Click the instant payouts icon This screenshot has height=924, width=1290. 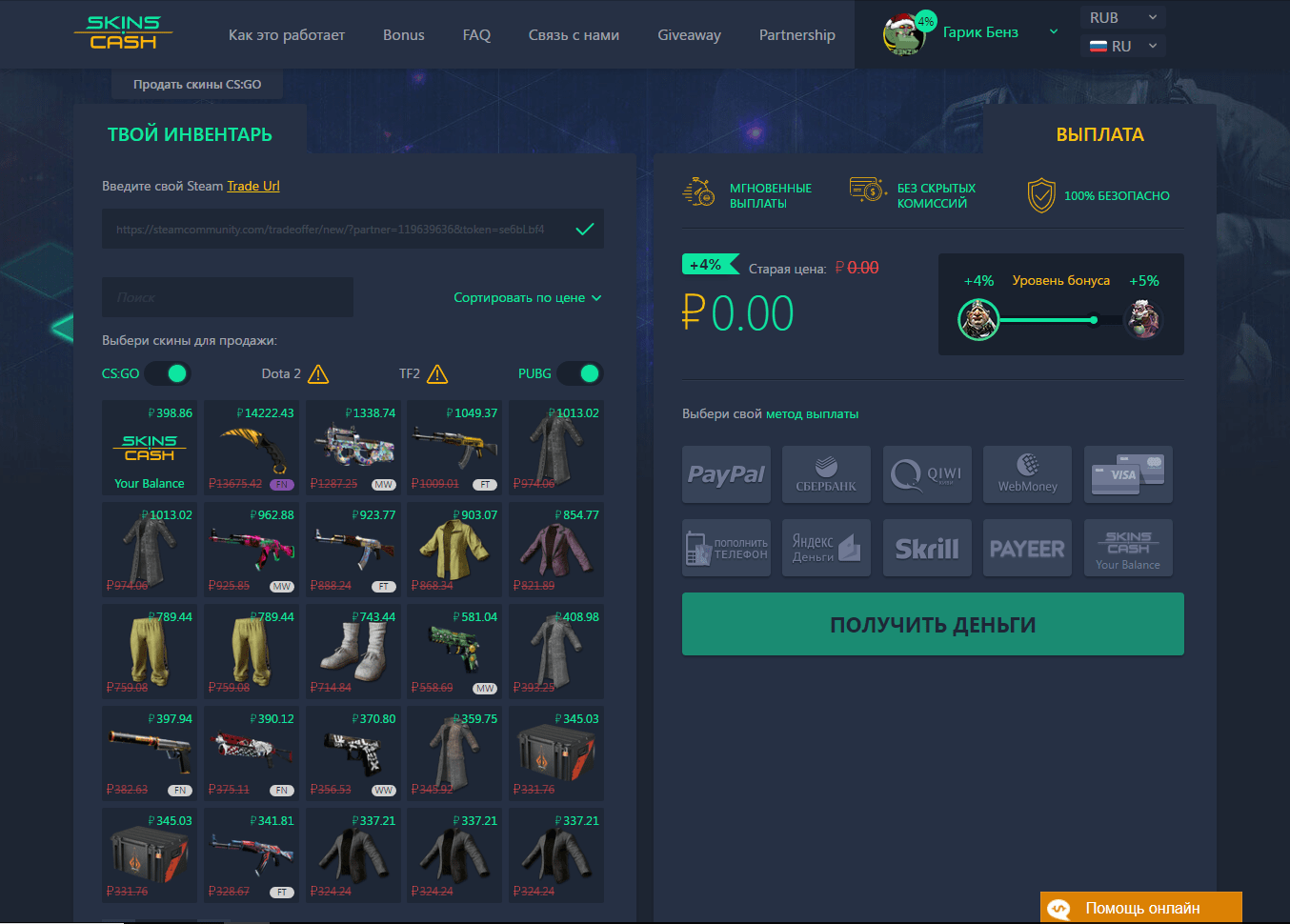[699, 192]
